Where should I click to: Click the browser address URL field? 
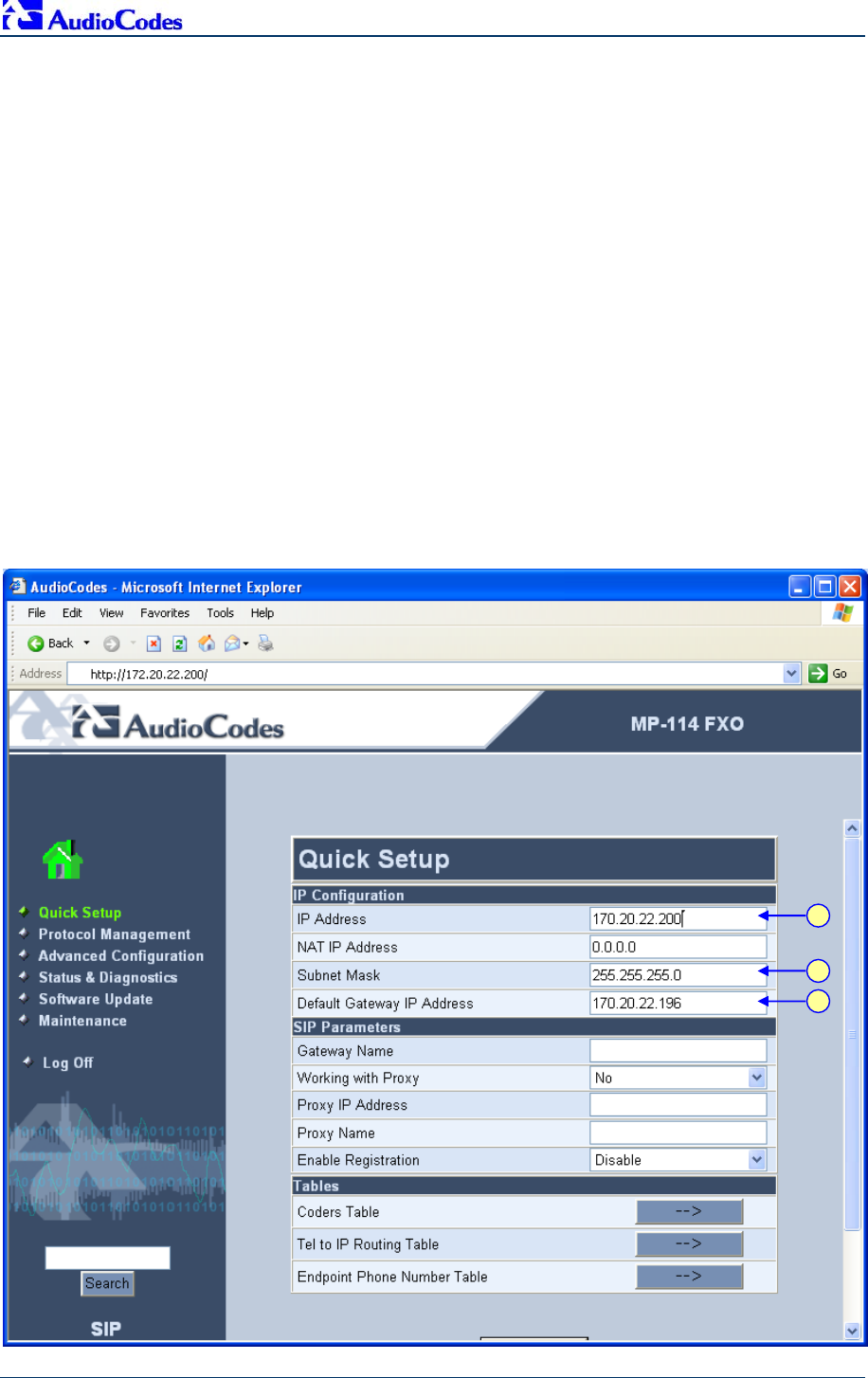coord(434,674)
